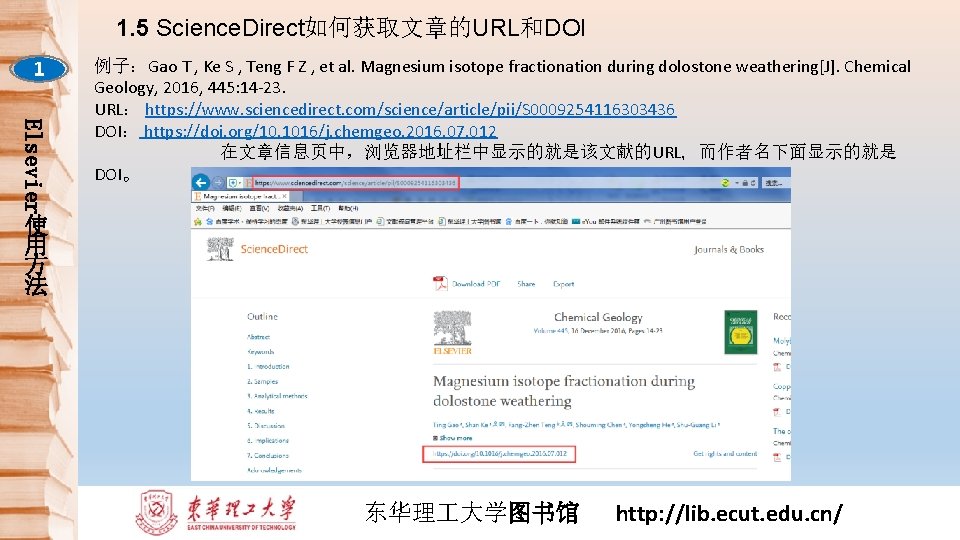Click the Chemical Geology journal title
This screenshot has height=540, width=960.
[598, 317]
